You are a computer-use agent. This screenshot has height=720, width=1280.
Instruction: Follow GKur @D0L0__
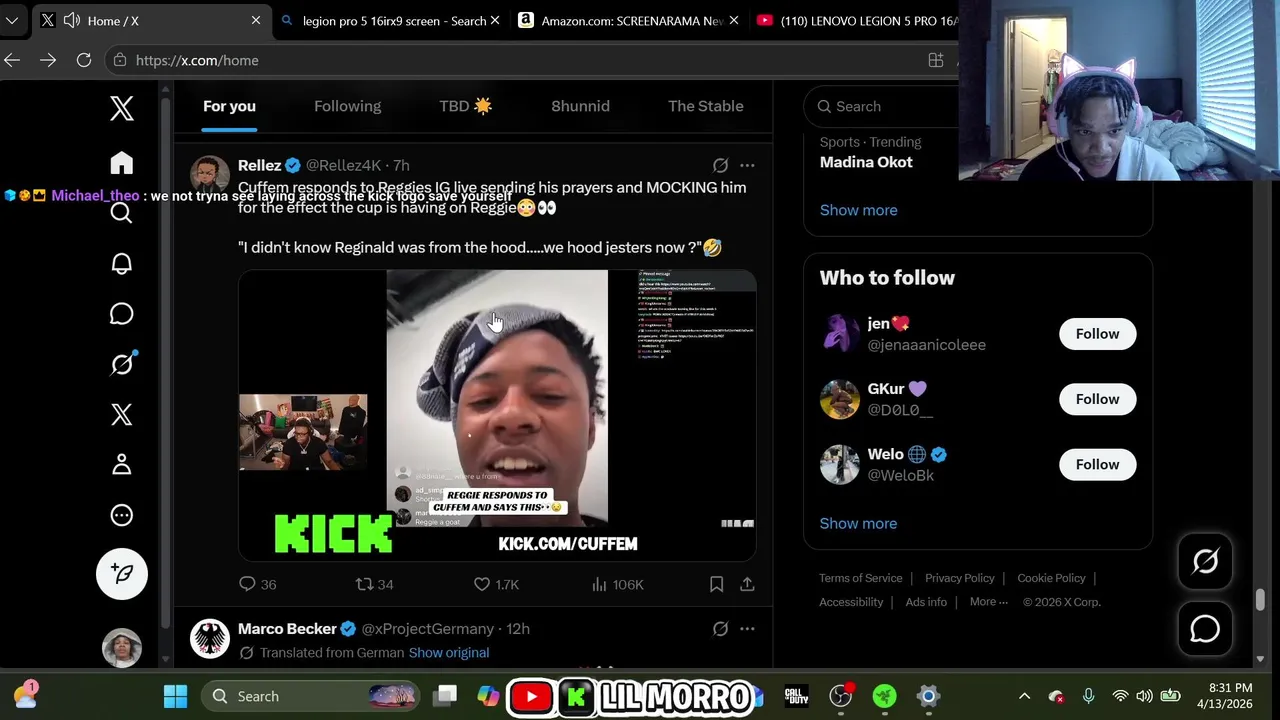pos(1097,399)
